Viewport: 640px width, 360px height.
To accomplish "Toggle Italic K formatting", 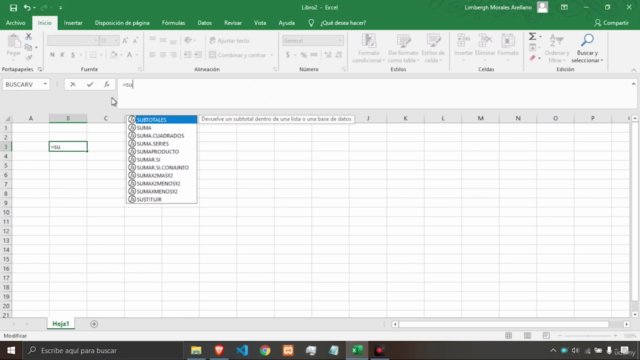I will point(62,55).
